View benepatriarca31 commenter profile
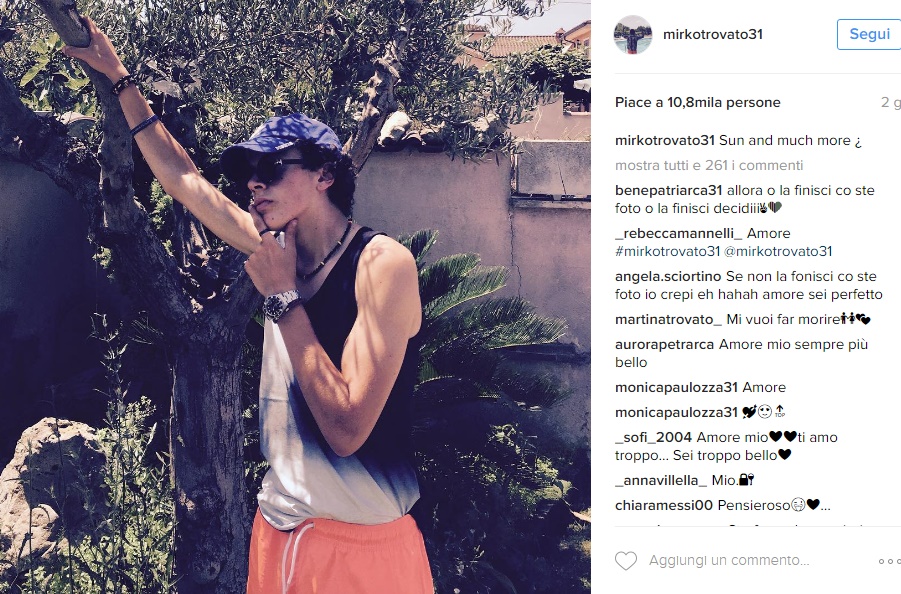This screenshot has width=901, height=594. 668,191
